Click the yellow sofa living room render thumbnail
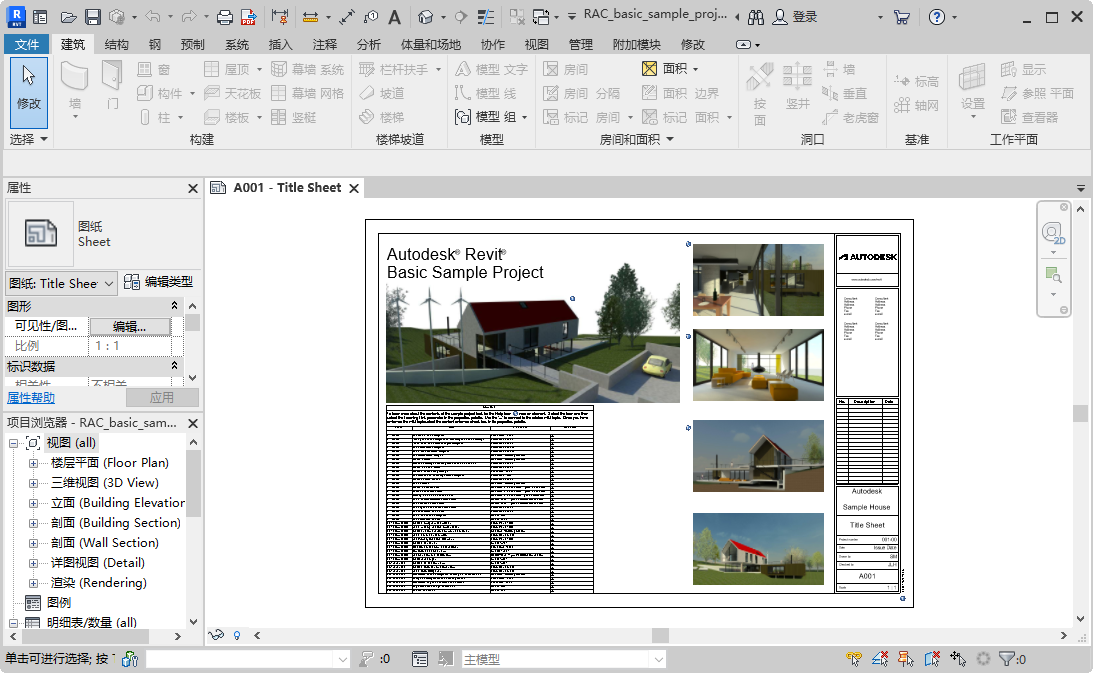 coord(758,365)
